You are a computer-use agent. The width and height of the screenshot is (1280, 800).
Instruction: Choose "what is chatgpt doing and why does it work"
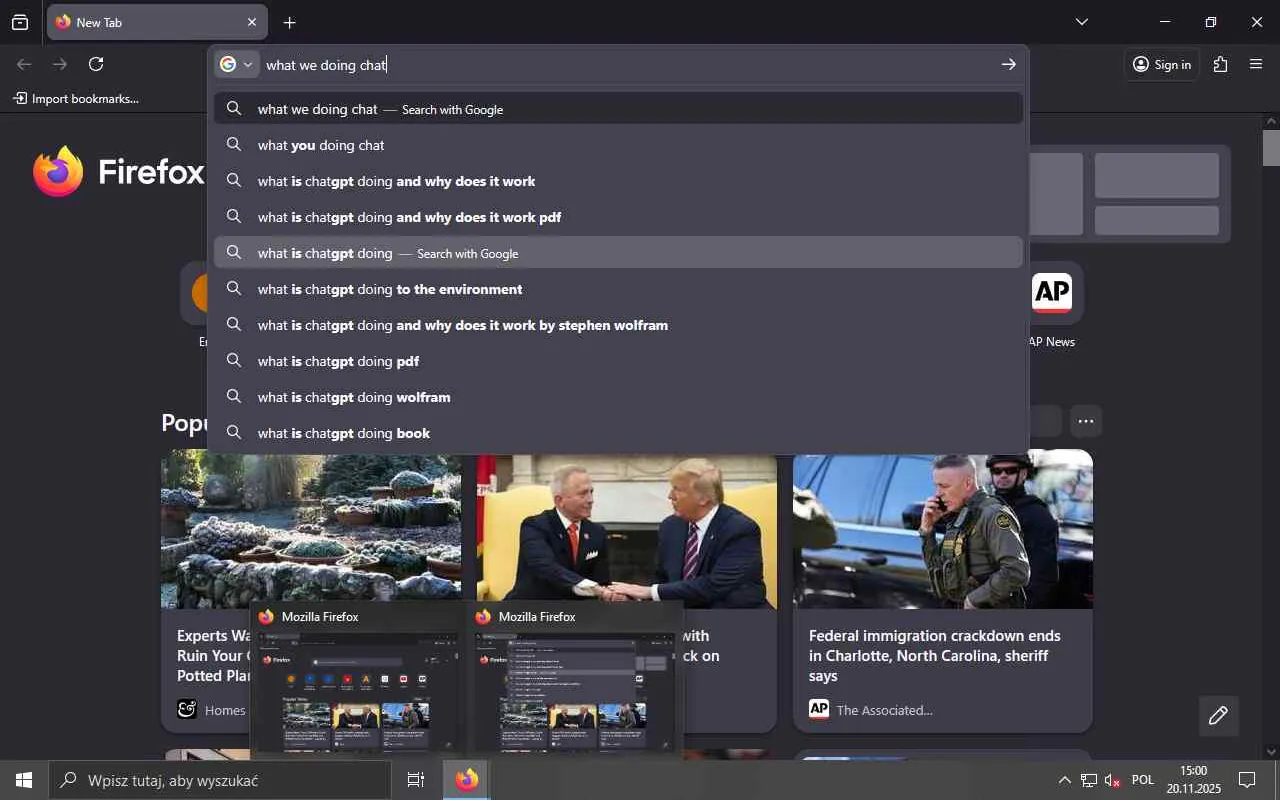click(618, 181)
